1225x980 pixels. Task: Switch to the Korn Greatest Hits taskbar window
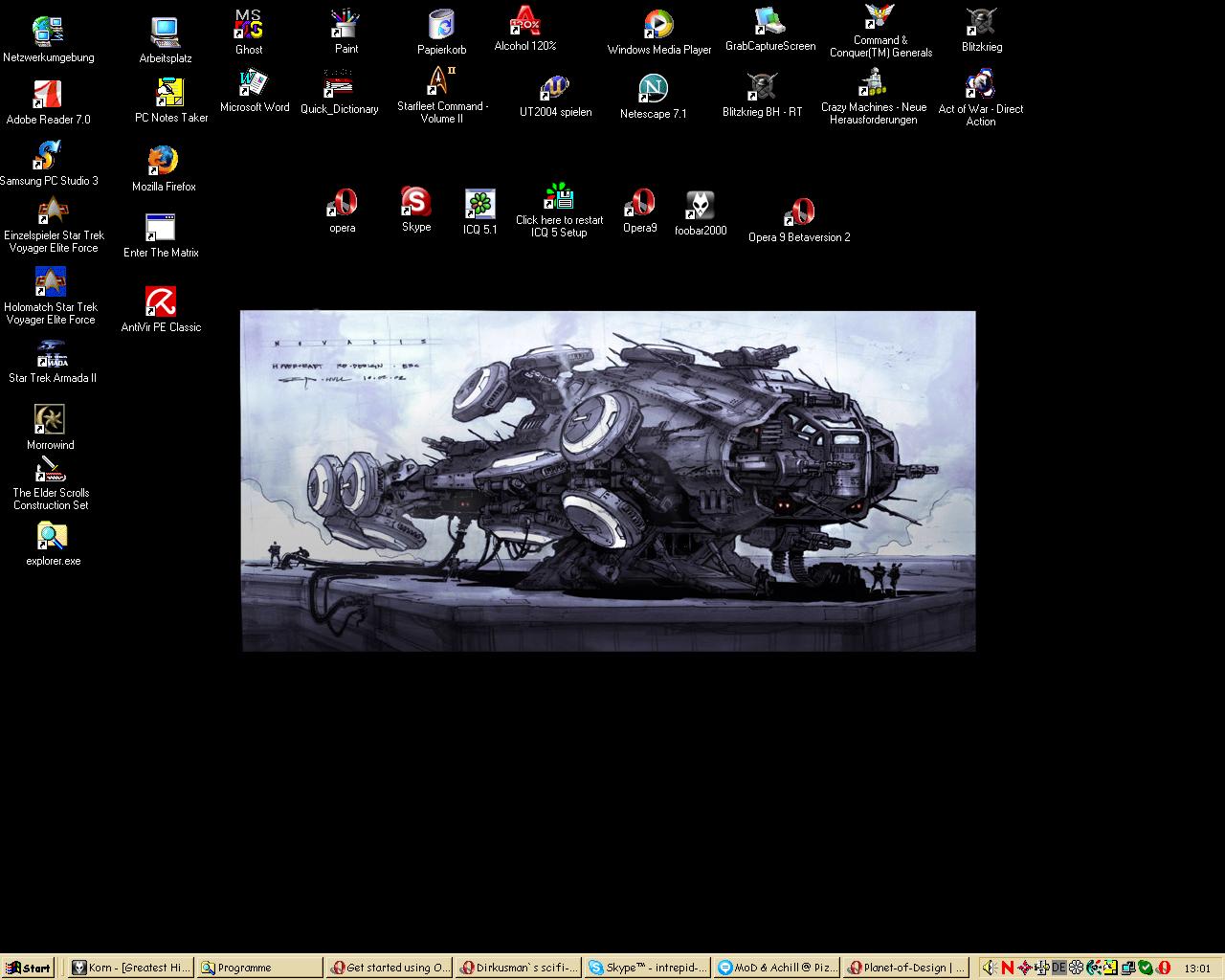131,968
